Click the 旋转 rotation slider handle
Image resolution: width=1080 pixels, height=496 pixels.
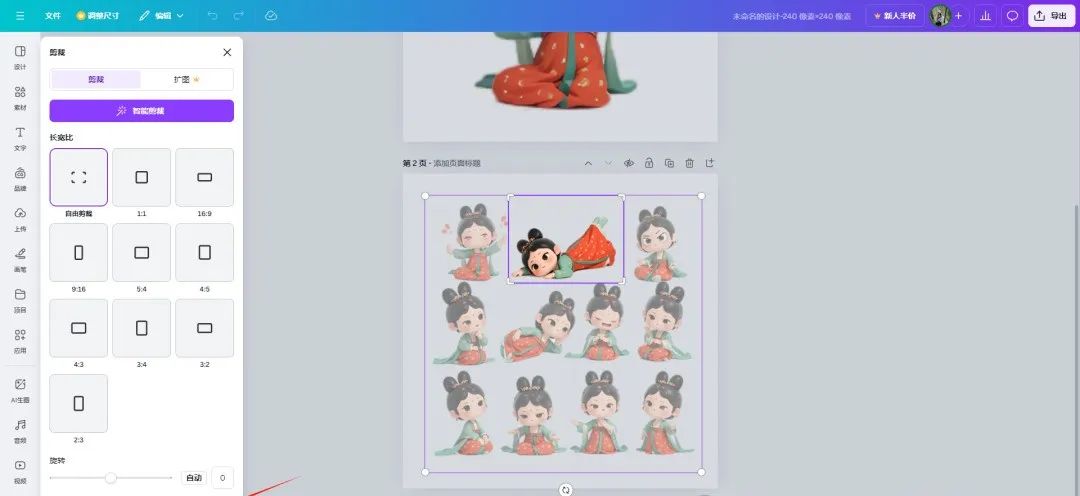(x=111, y=477)
